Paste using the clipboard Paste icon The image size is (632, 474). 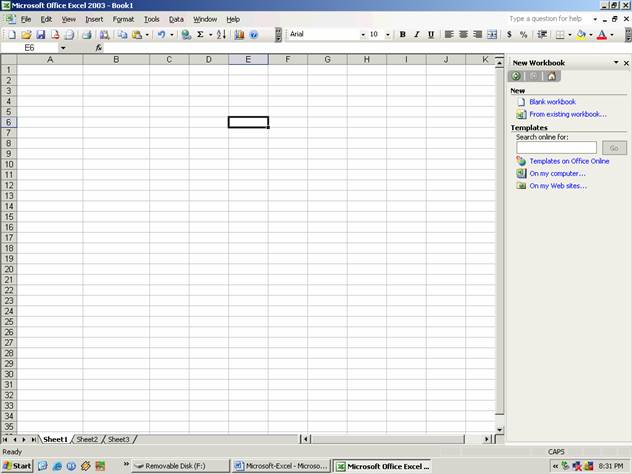[137, 35]
